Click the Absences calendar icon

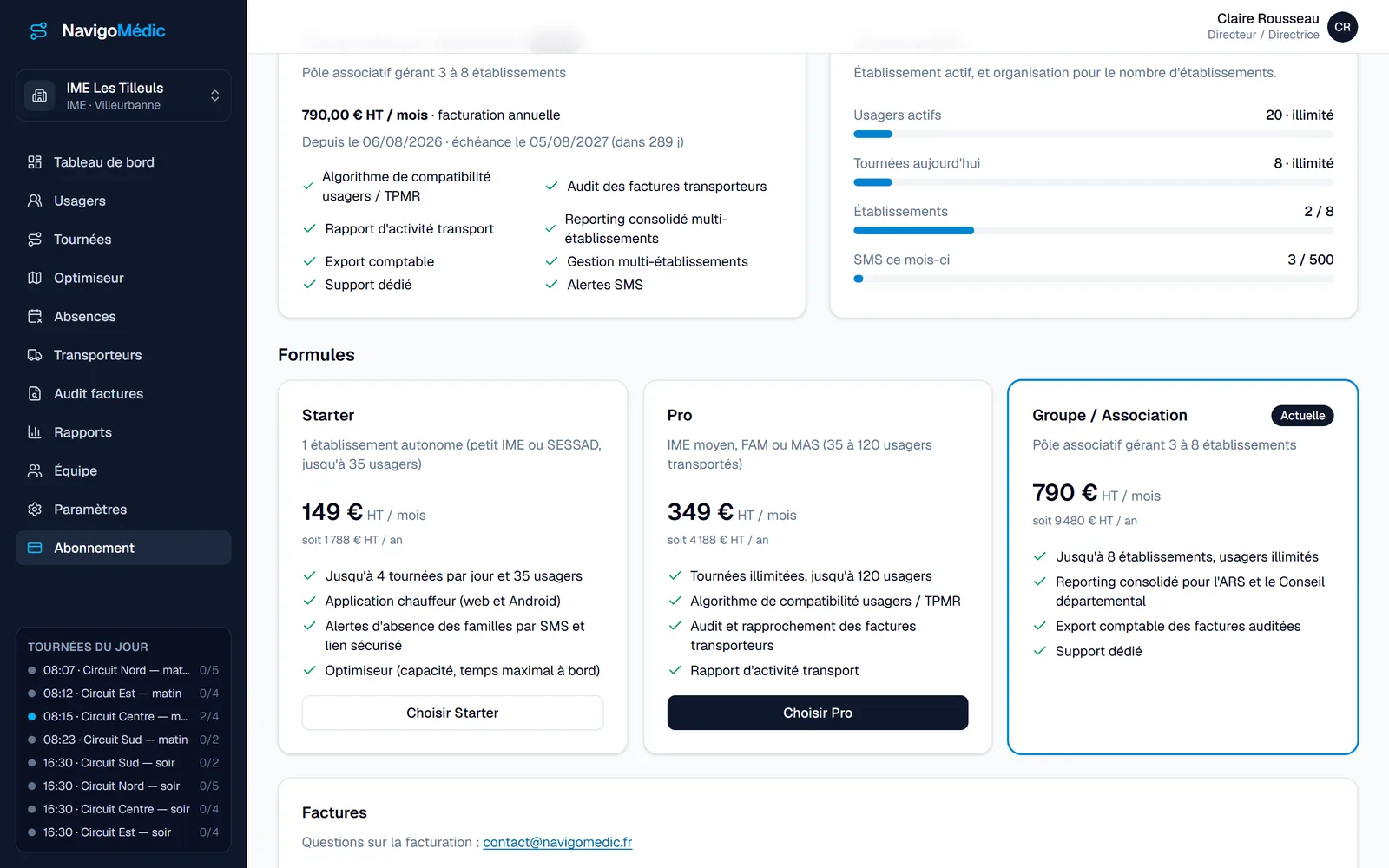tap(35, 317)
